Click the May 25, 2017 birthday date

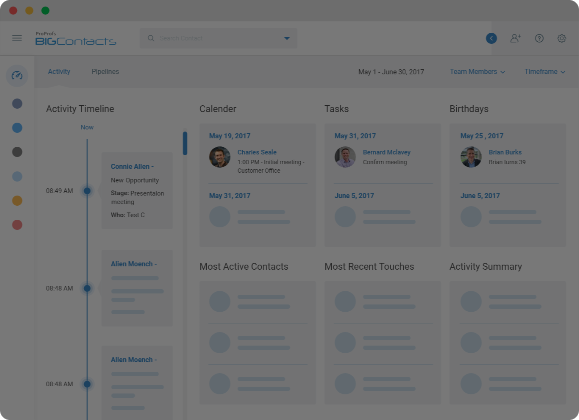(x=482, y=136)
